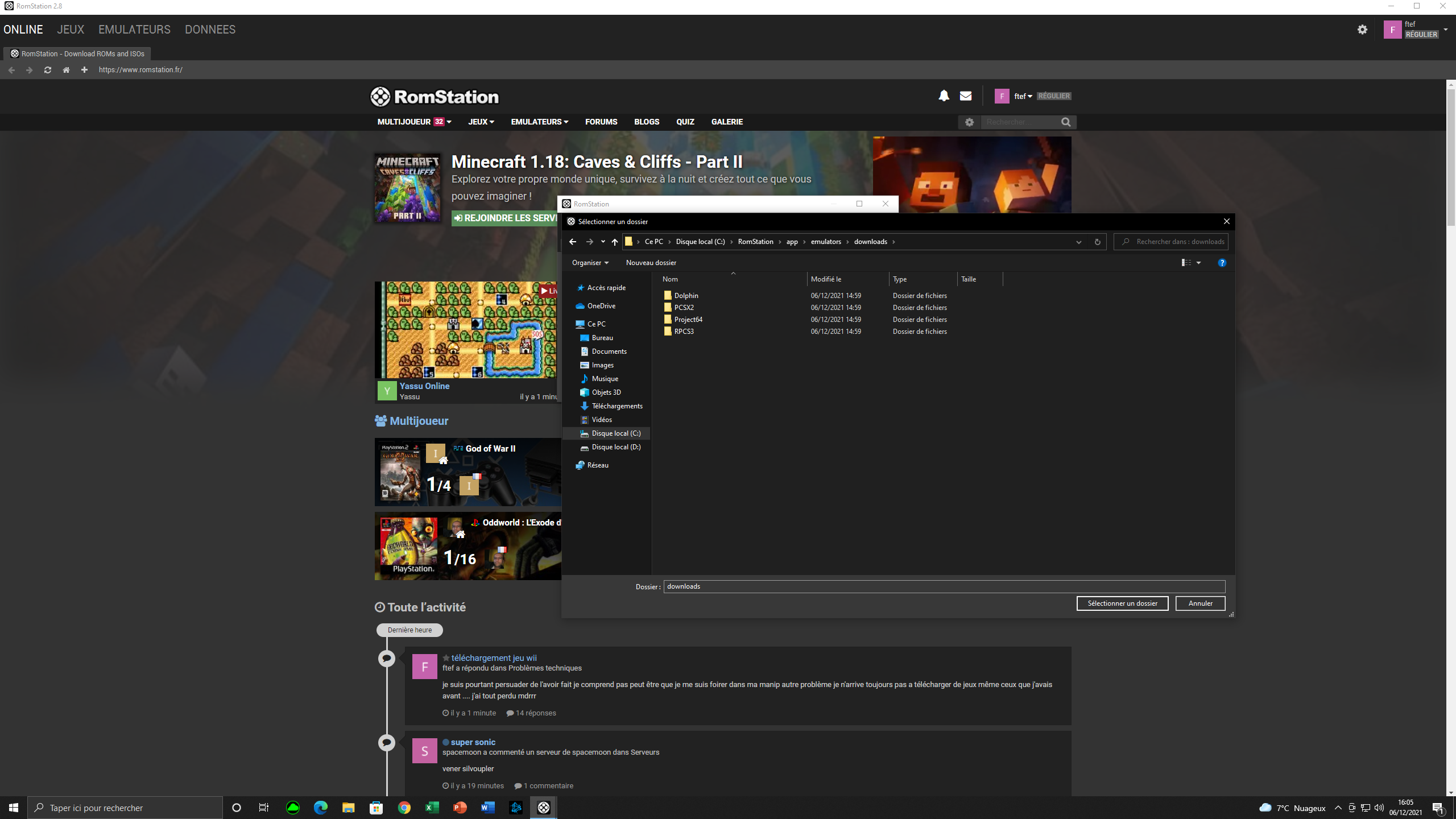The image size is (1456, 819).
Task: Click the Dossier name input field
Action: 944,586
